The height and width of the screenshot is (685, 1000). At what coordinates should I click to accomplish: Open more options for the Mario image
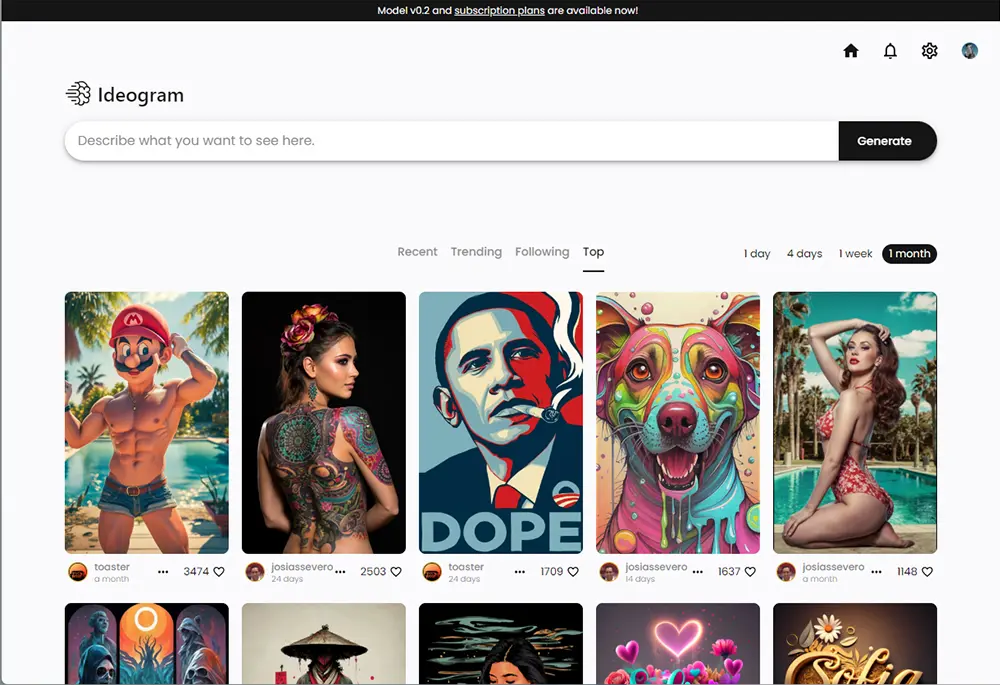[x=163, y=571]
